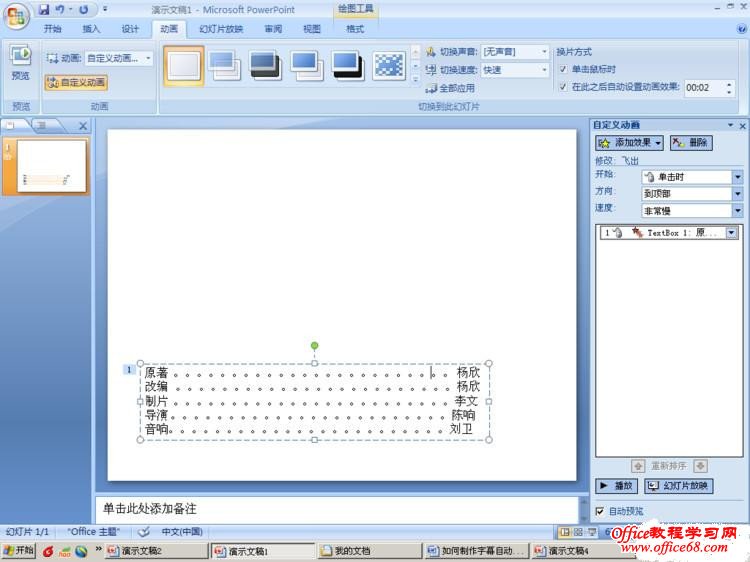Click the 00:02 auto-advance time field
This screenshot has width=750, height=562.
(704, 88)
